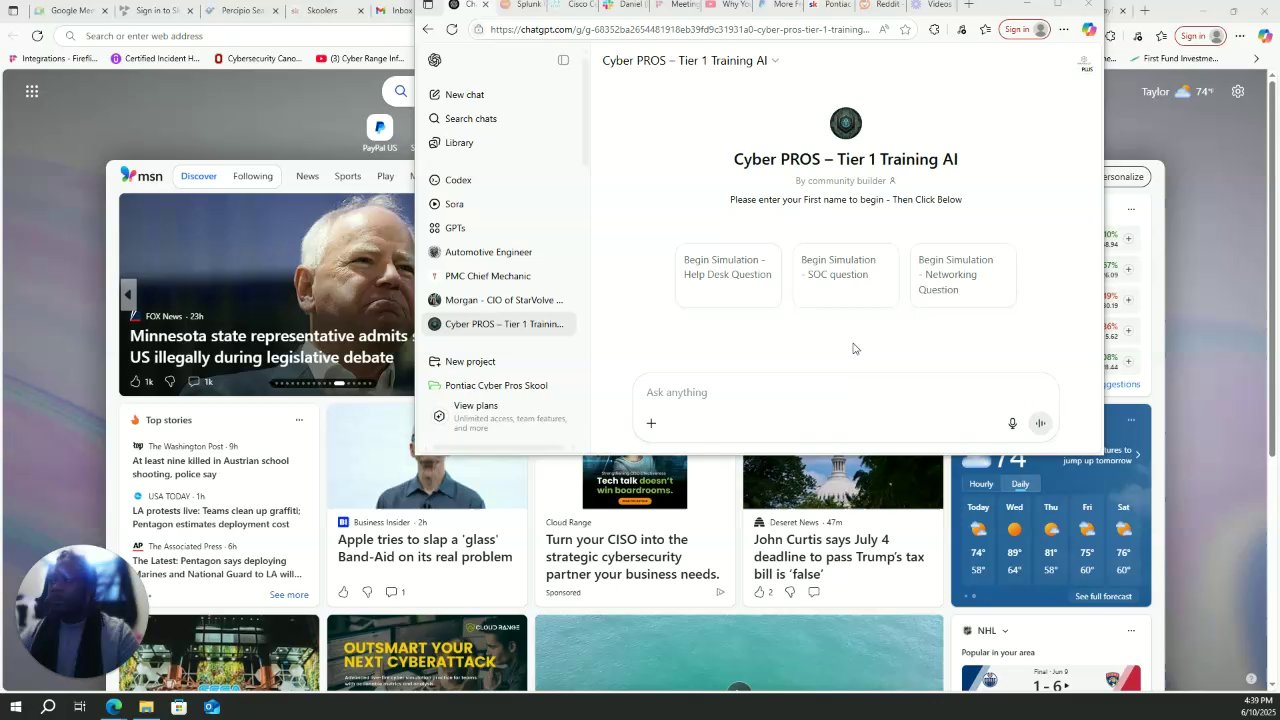Viewport: 1280px width, 720px height.
Task: Click the community builder author link
Action: (x=845, y=181)
